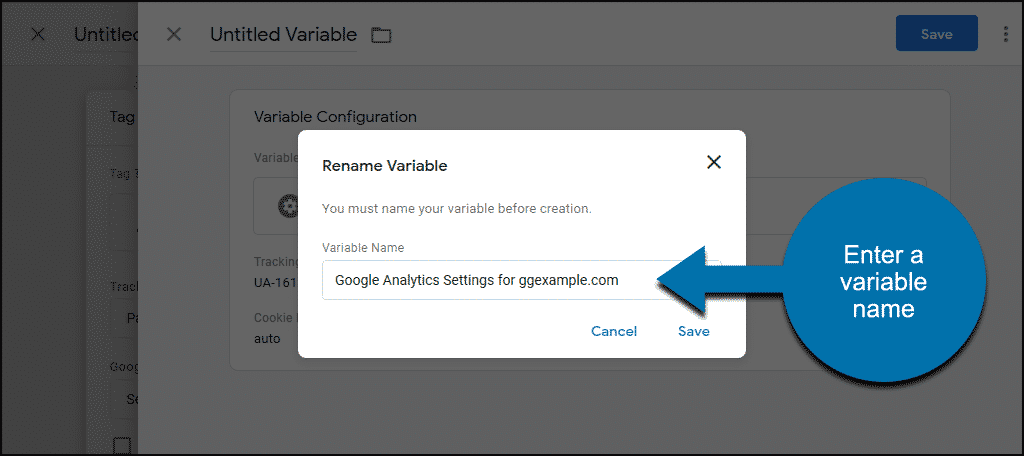Screen dimensions: 1024x456
Task: Click the folder icon beside Untitled Variable
Action: point(381,35)
